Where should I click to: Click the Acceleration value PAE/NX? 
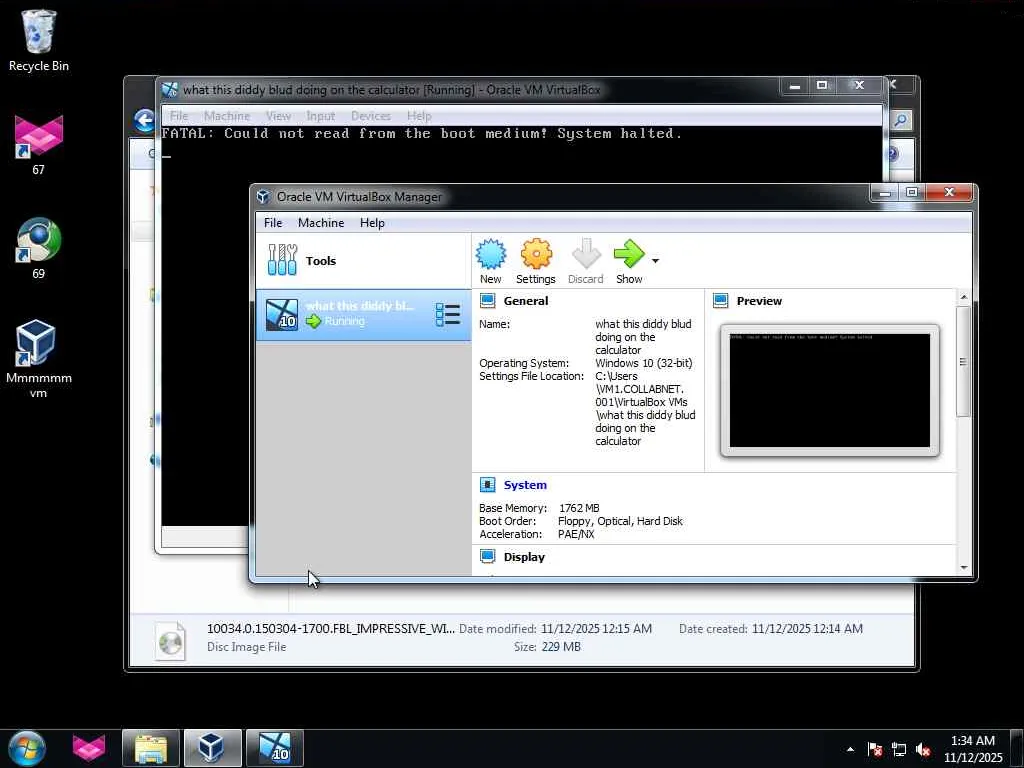[x=576, y=534]
